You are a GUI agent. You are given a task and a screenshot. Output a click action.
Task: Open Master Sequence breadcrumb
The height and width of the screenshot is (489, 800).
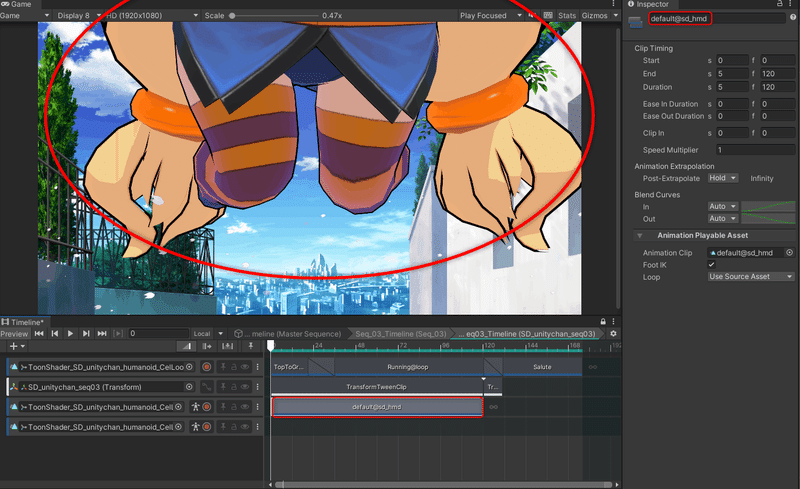click(x=292, y=334)
